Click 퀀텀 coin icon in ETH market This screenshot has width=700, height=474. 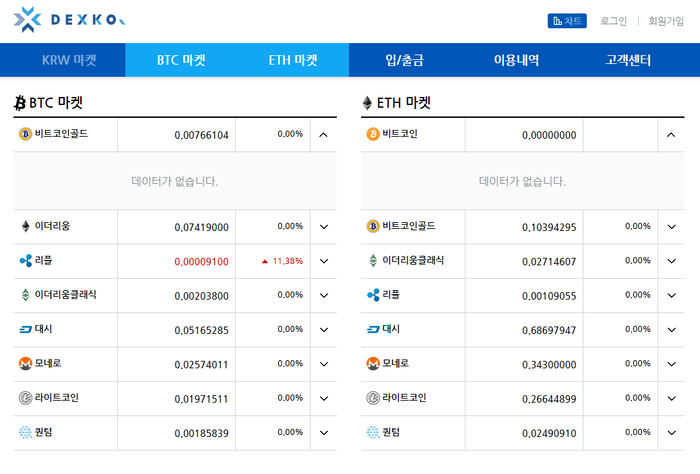pos(373,432)
